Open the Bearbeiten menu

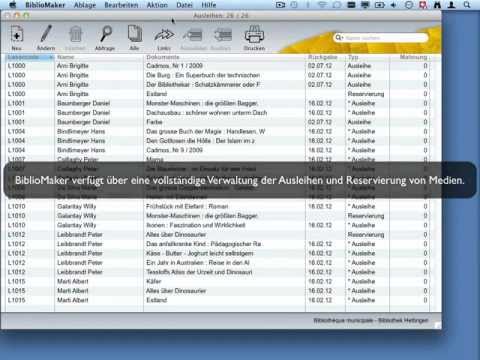tap(121, 5)
